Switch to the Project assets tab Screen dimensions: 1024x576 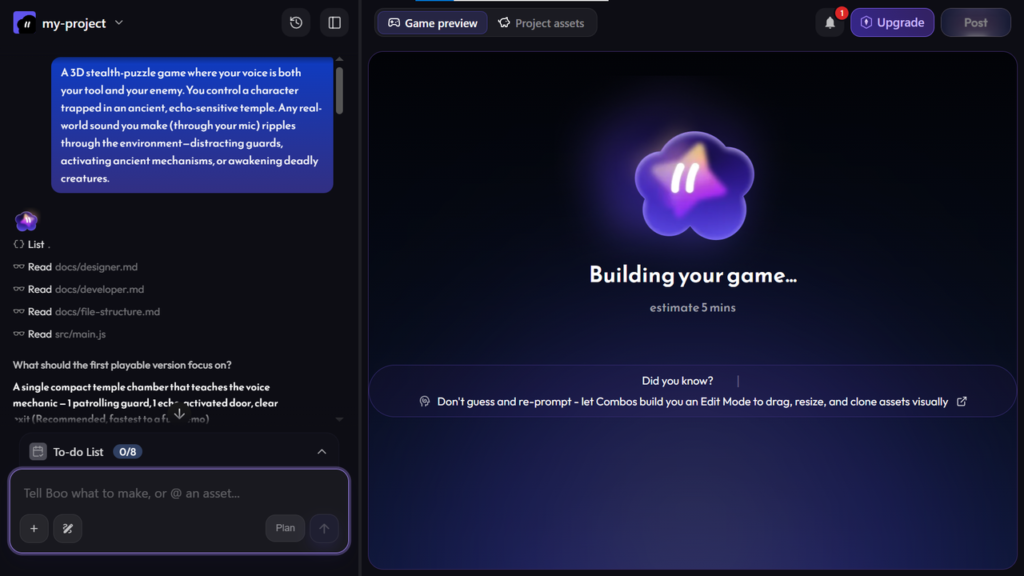click(541, 23)
